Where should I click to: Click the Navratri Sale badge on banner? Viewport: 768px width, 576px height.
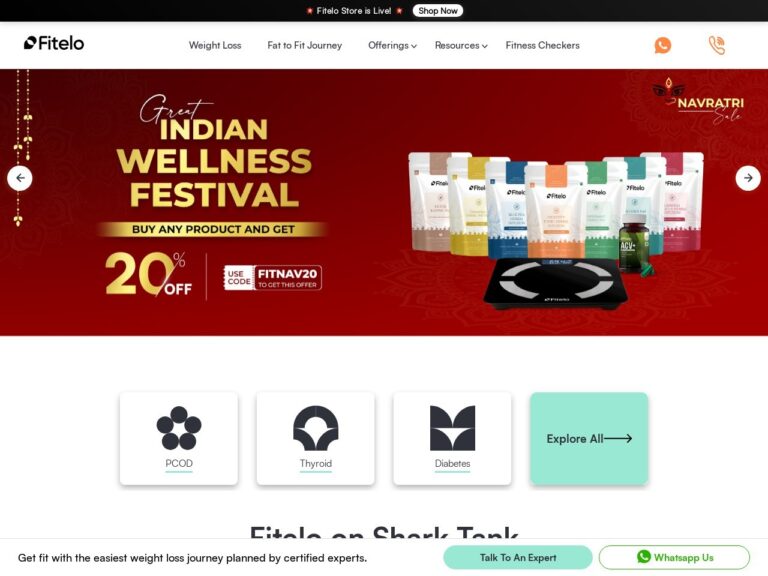(698, 100)
